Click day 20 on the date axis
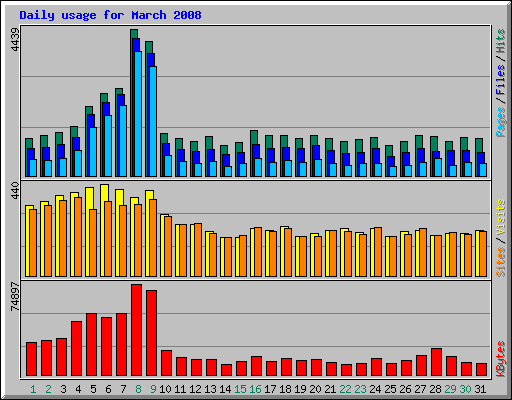This screenshot has height=400, width=512. [x=315, y=389]
